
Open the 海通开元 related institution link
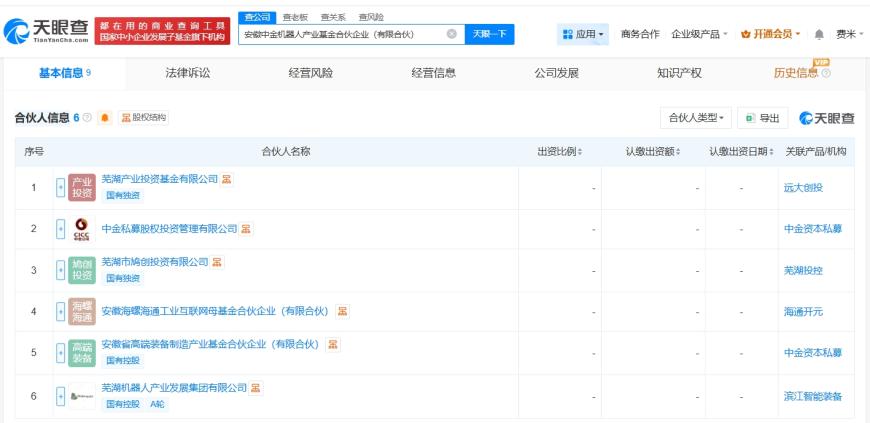(803, 311)
